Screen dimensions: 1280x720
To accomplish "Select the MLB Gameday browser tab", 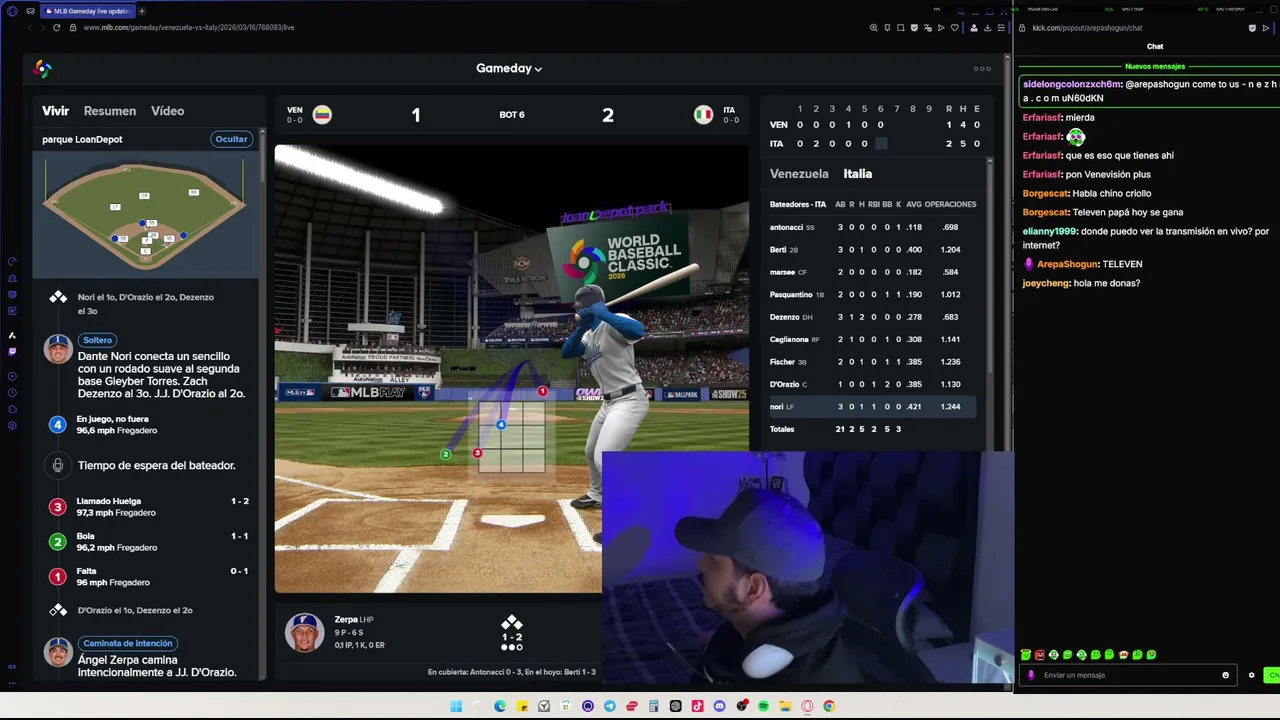I will (x=86, y=11).
